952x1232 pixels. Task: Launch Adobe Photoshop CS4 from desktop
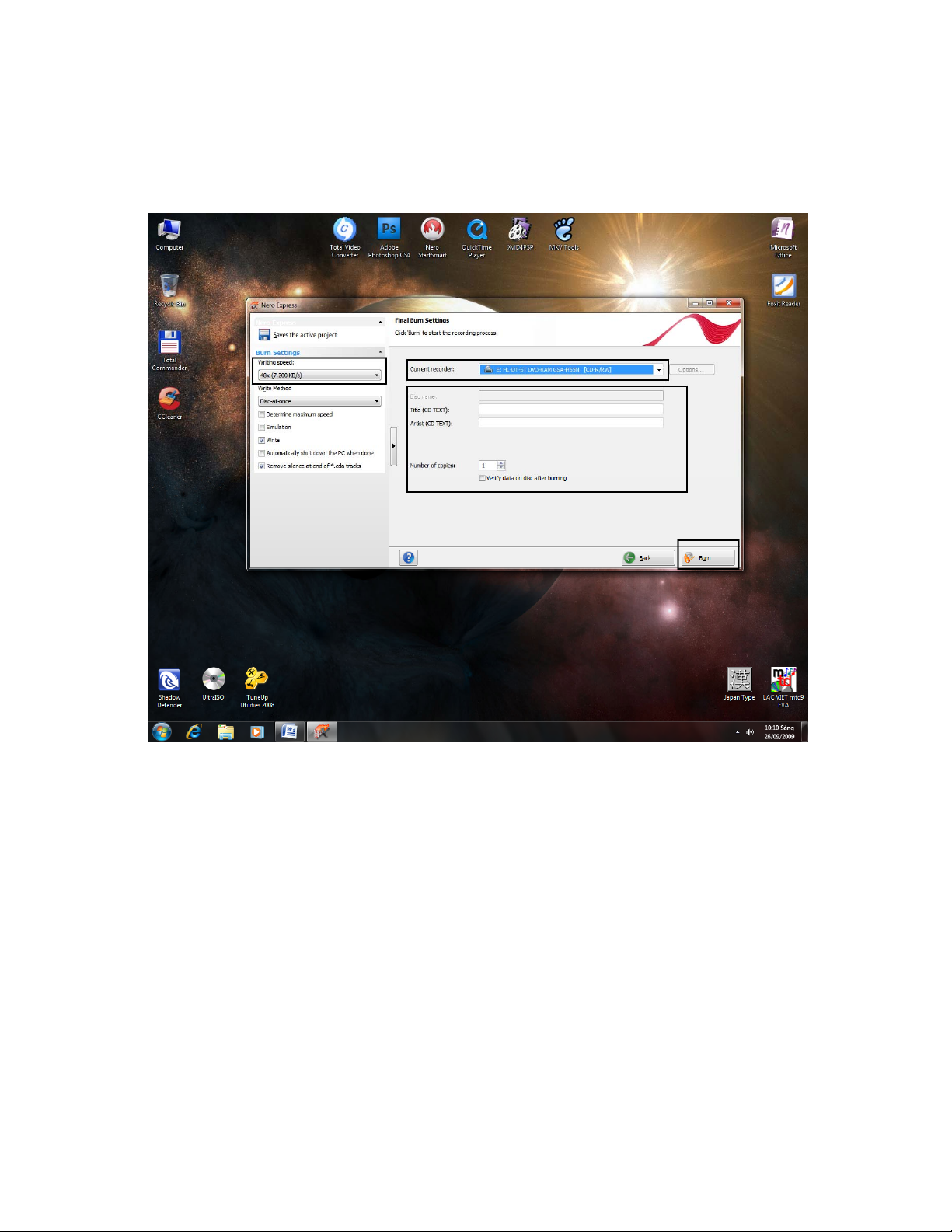[x=389, y=229]
